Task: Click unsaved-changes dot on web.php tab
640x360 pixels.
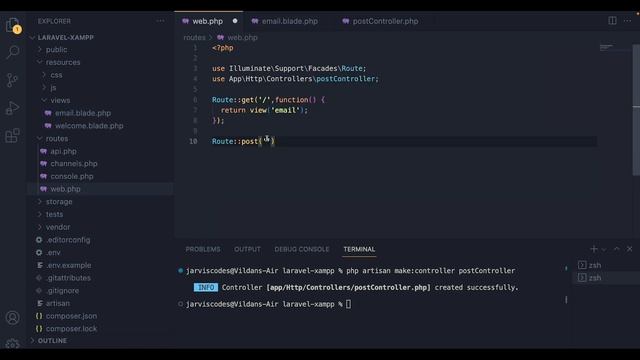Action: tap(235, 21)
